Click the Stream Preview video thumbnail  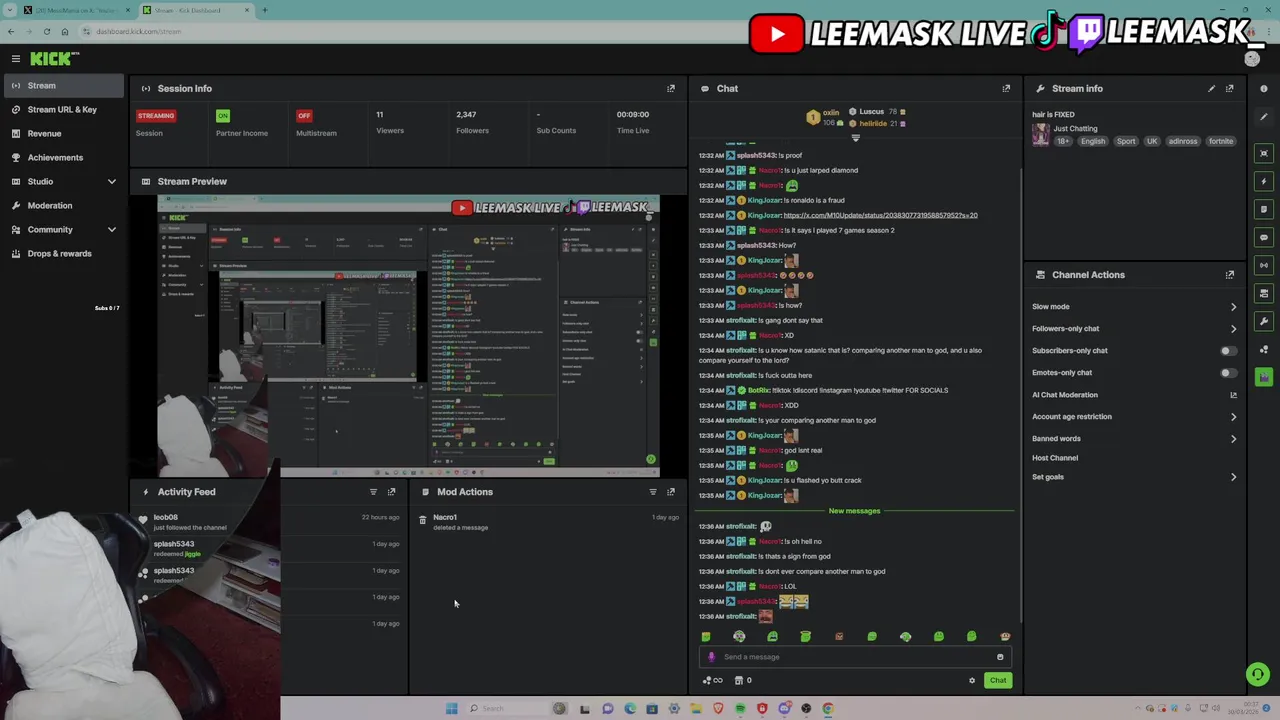408,336
